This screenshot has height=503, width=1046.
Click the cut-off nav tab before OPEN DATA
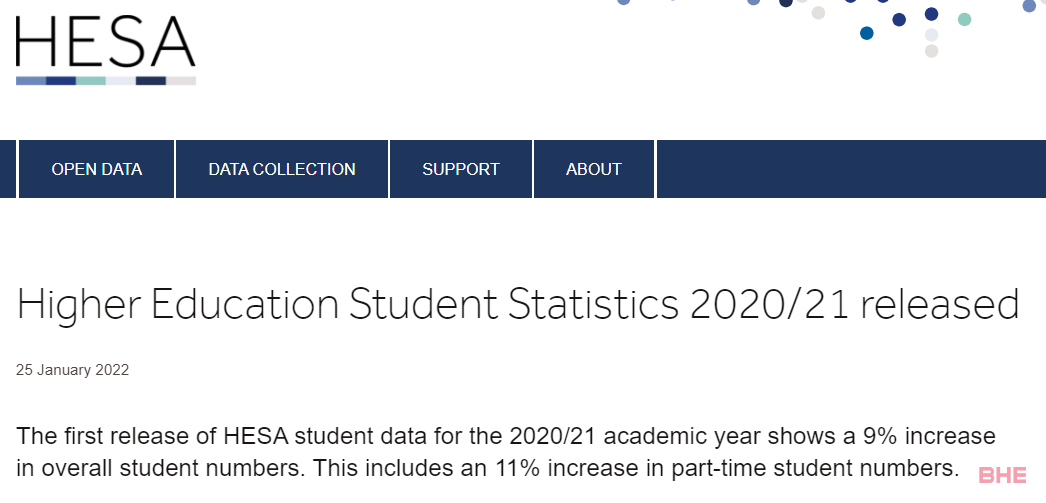coord(7,169)
